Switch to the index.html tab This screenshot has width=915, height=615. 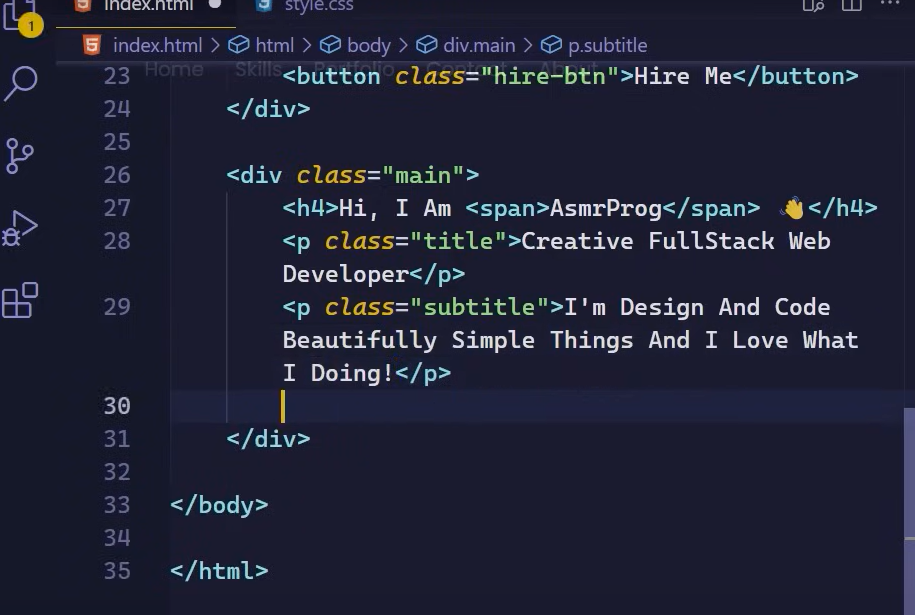148,6
